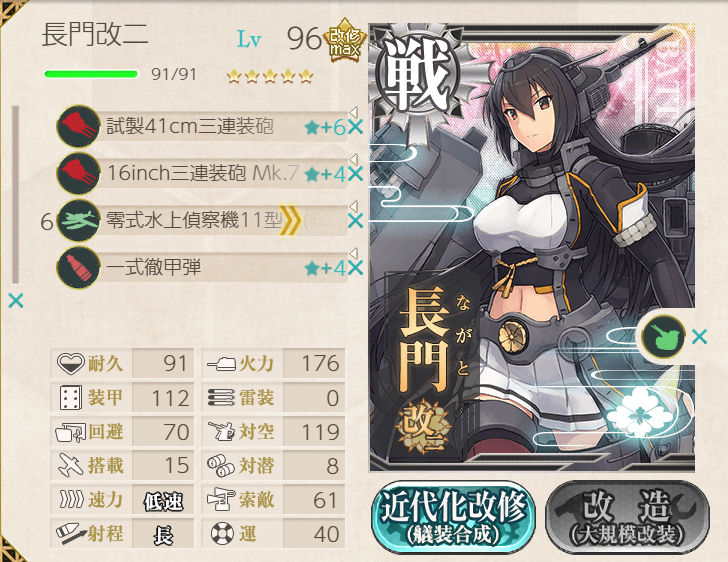The width and height of the screenshot is (728, 562).
Task: Click the 改修max gold star badge
Action: [x=345, y=41]
